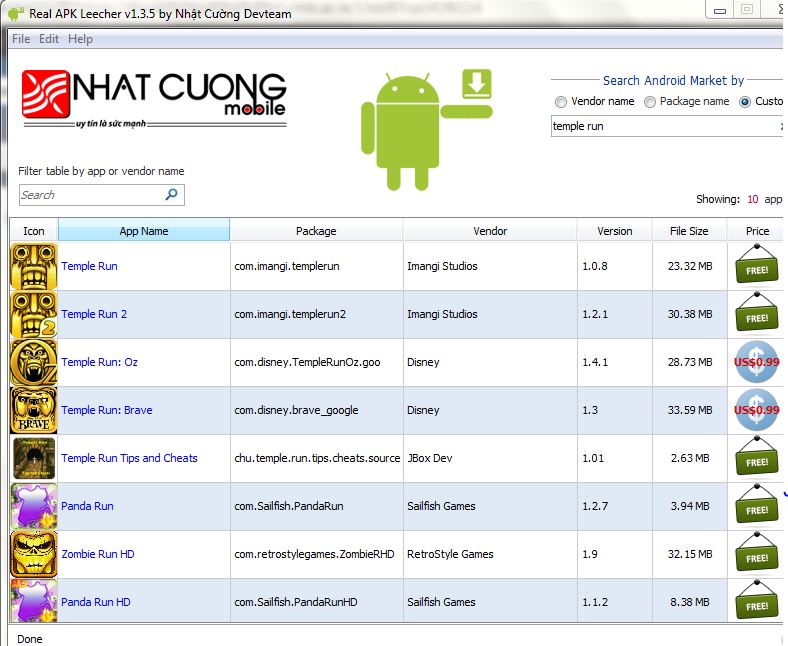Select the Vendor name radio button
This screenshot has height=646, width=788.
pyautogui.click(x=561, y=102)
